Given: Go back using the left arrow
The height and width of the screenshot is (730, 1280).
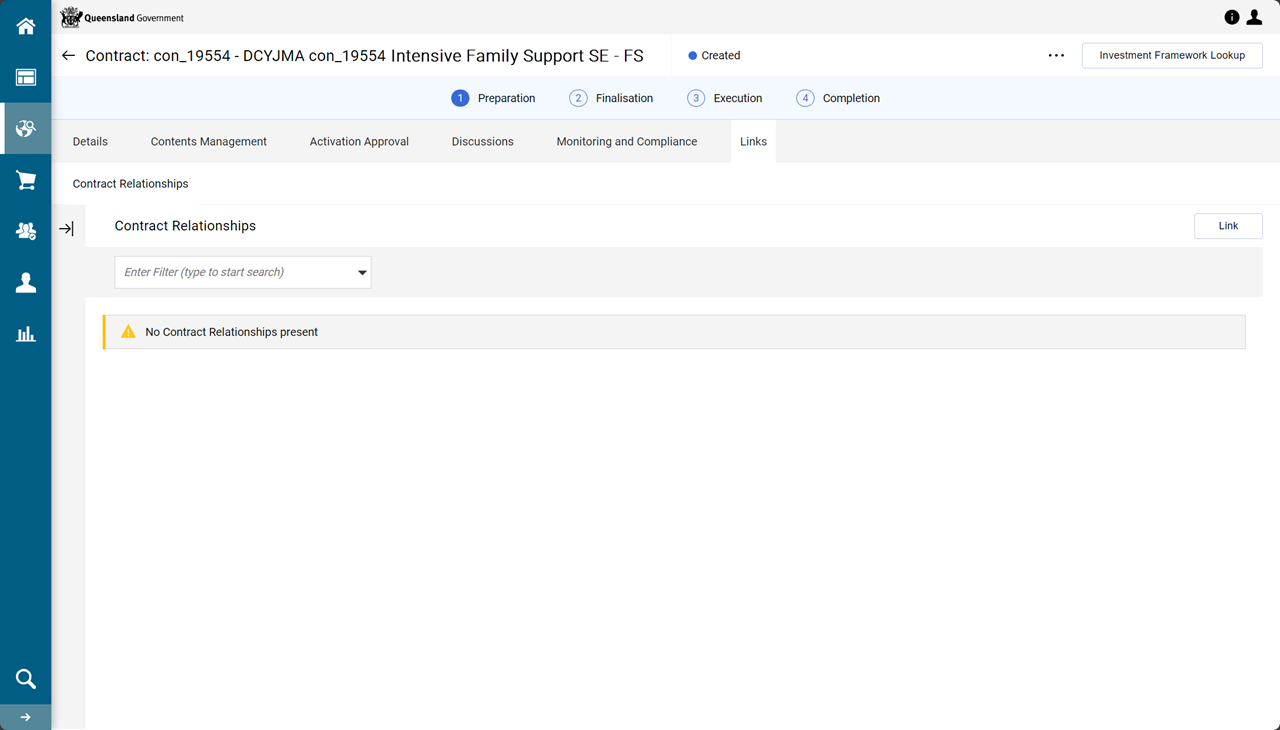Looking at the screenshot, I should [x=68, y=56].
